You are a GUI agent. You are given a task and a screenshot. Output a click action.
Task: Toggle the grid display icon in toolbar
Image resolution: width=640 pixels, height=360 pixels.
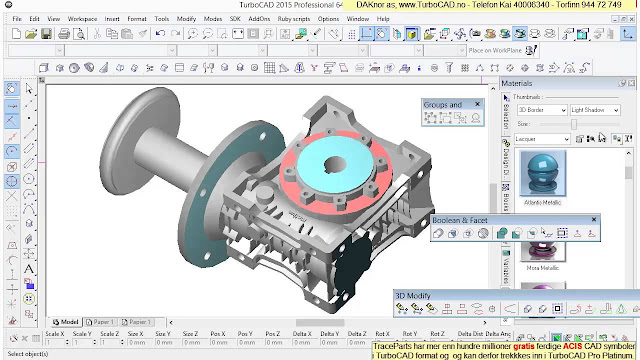tap(351, 35)
